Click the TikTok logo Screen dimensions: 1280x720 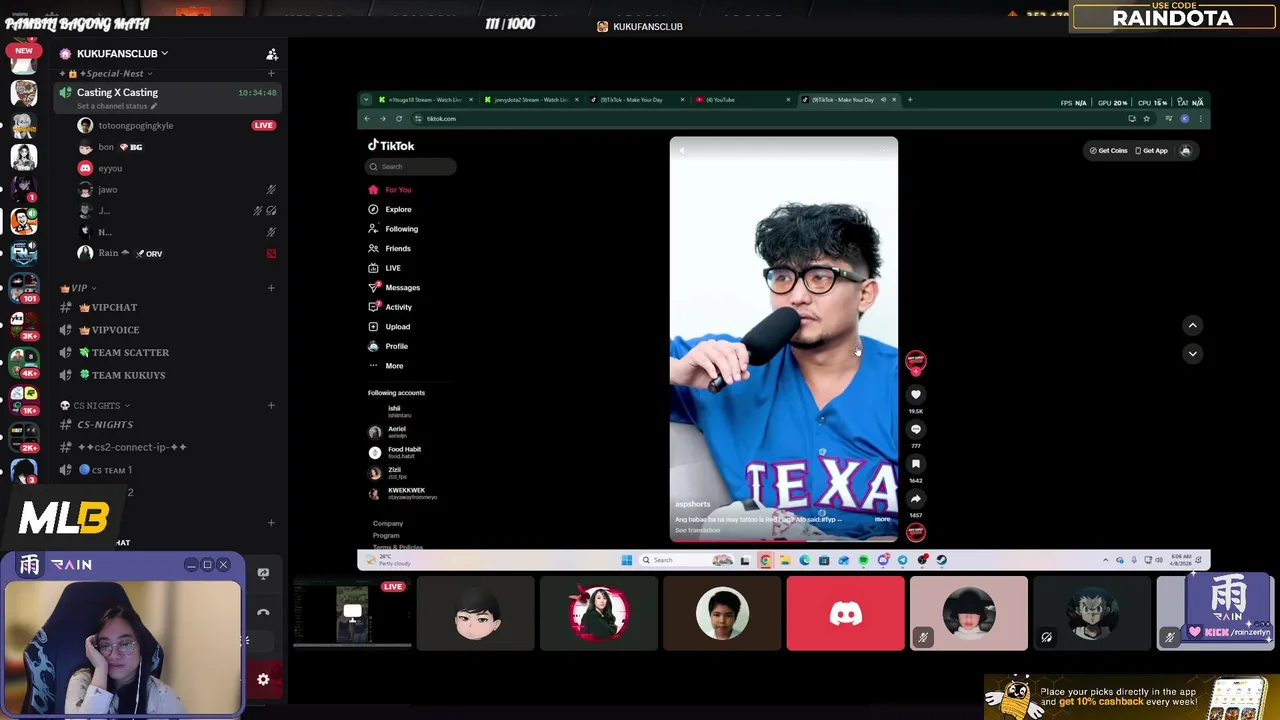[391, 145]
